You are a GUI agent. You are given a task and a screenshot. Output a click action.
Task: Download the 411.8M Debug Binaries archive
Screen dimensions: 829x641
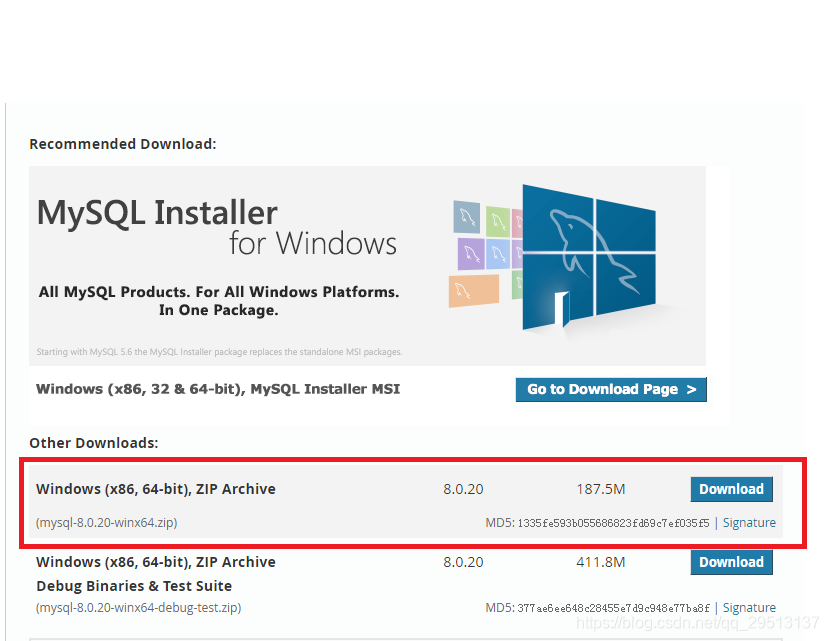point(731,562)
